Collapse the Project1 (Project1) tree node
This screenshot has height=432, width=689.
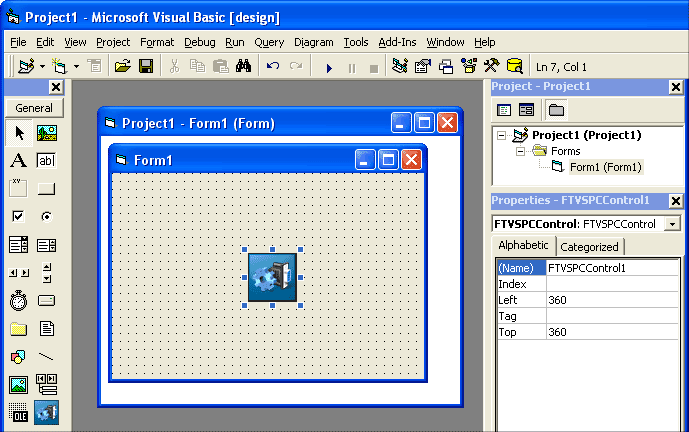501,135
